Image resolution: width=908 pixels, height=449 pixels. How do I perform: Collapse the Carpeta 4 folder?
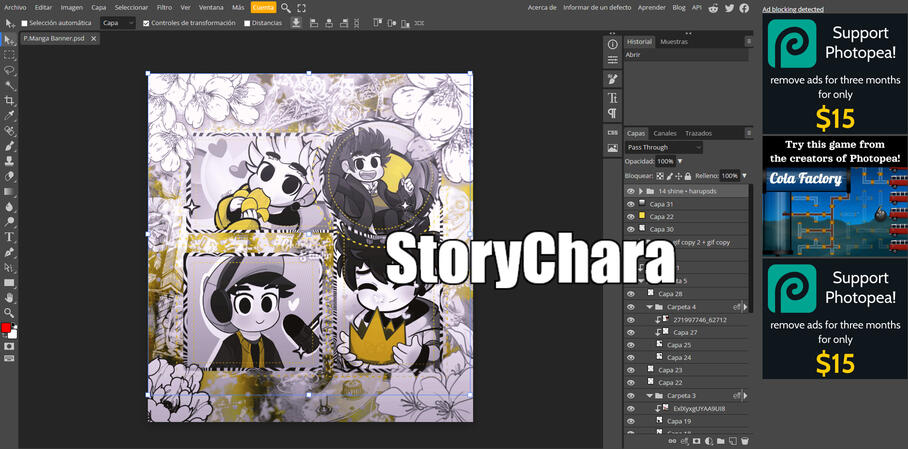tap(649, 307)
